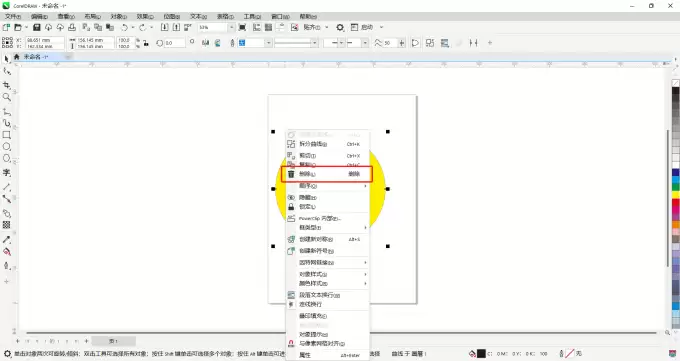
Task: Select the Rectangle tool
Action: pos(7,135)
